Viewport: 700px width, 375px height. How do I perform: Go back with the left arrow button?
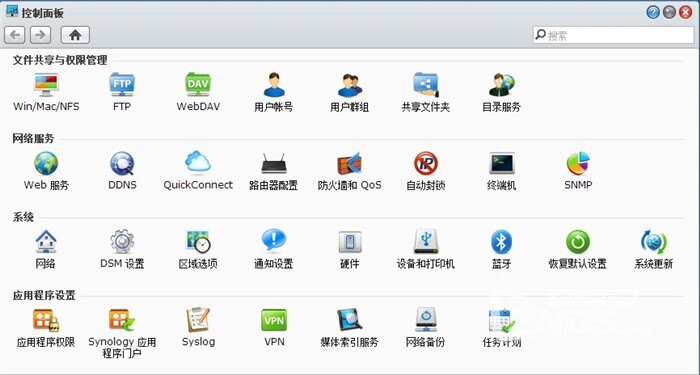[x=15, y=35]
